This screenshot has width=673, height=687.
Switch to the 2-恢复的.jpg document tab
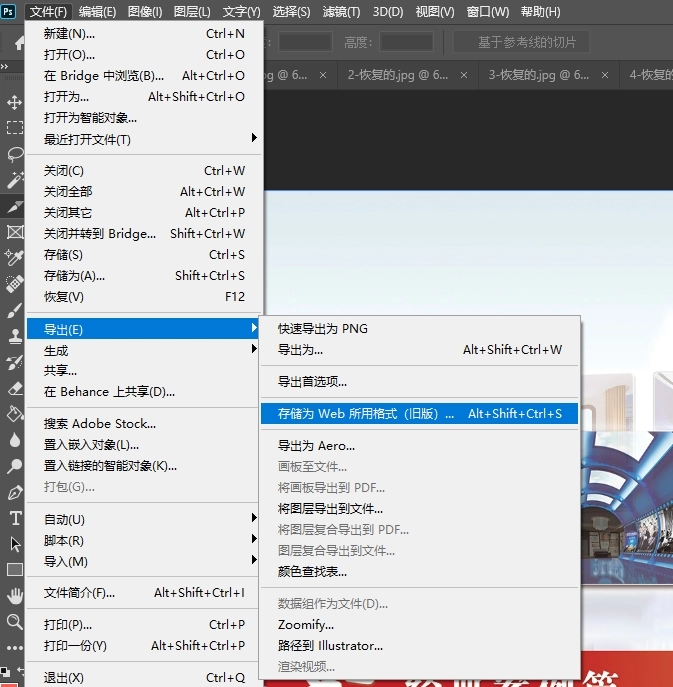pos(397,76)
